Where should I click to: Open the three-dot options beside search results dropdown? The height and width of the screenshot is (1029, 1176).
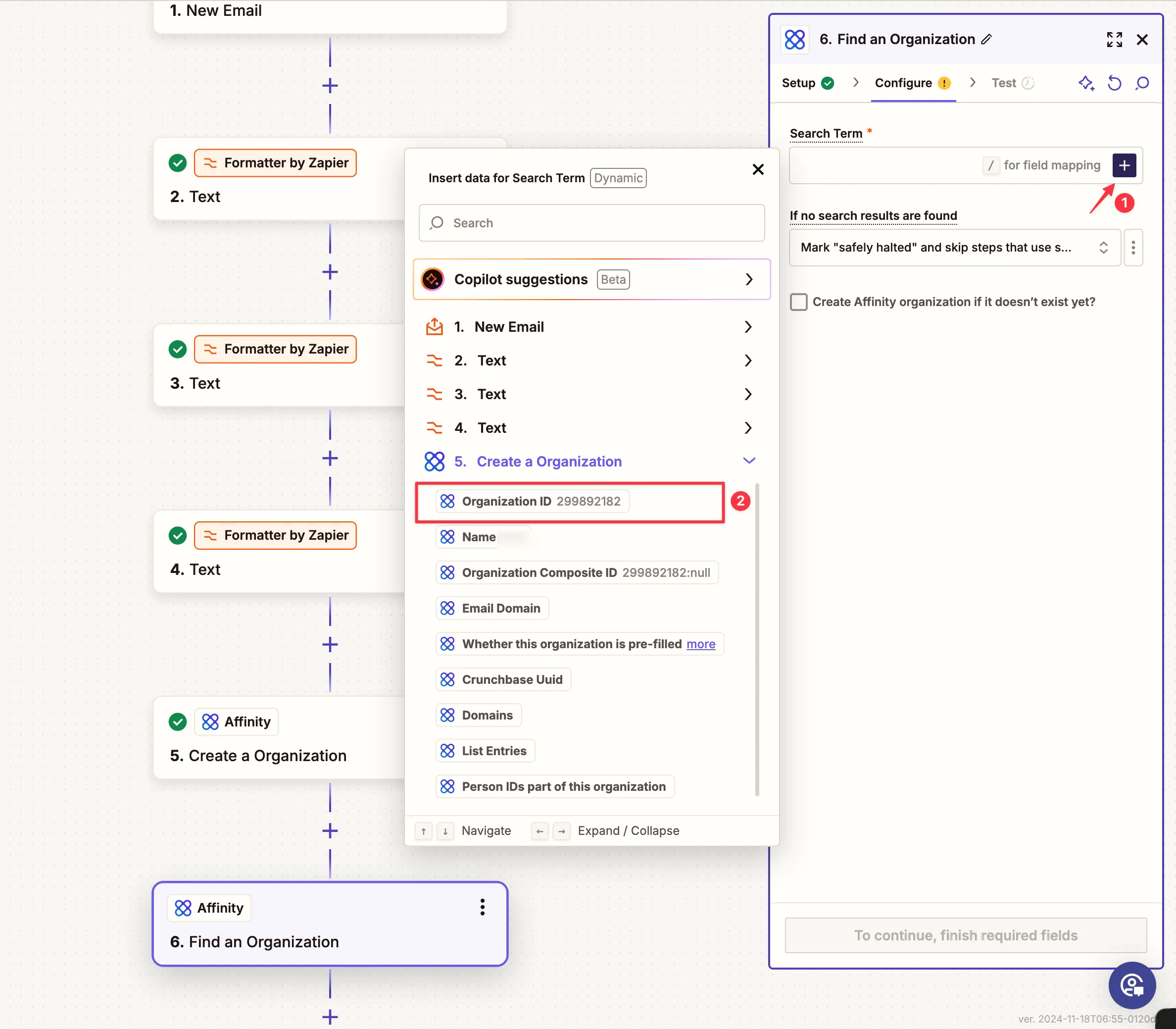(x=1133, y=248)
